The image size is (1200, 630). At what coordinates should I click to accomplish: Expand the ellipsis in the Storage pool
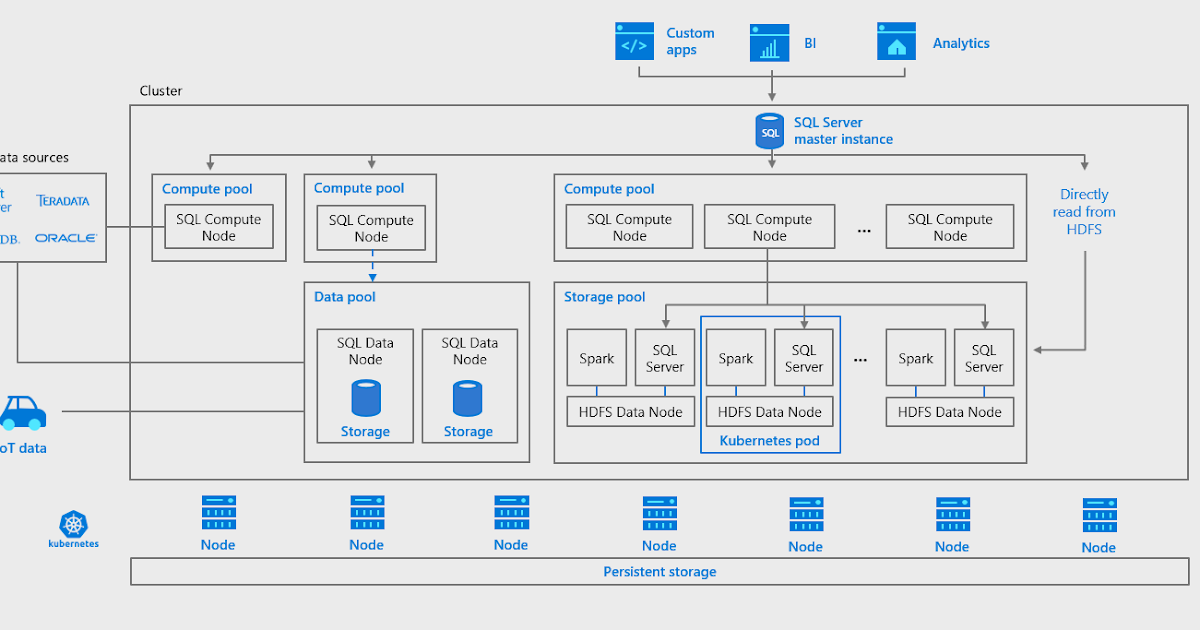(x=860, y=360)
